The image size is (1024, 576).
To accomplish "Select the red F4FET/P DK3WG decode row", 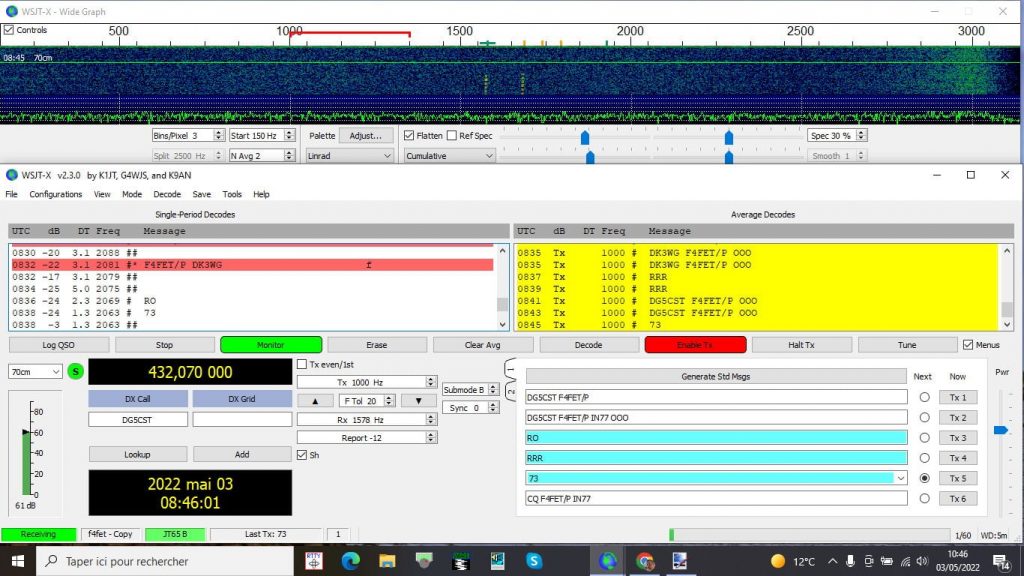I will click(252, 265).
